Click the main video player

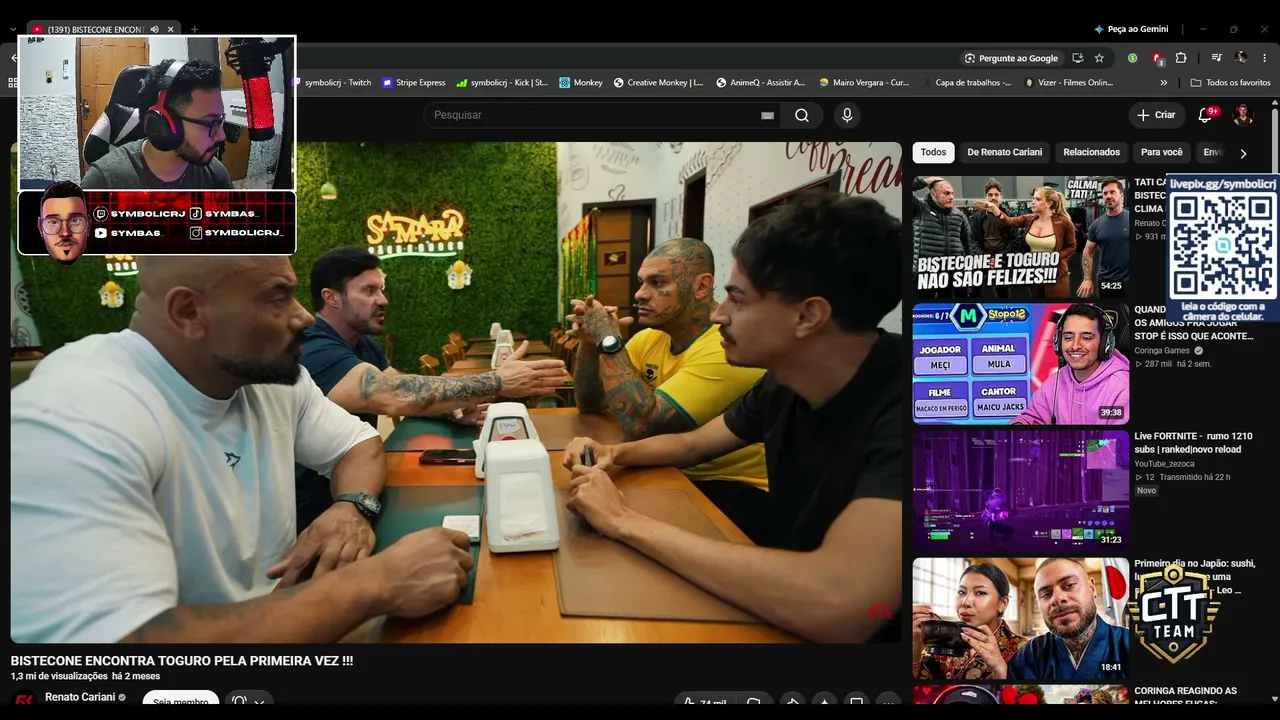click(x=456, y=392)
